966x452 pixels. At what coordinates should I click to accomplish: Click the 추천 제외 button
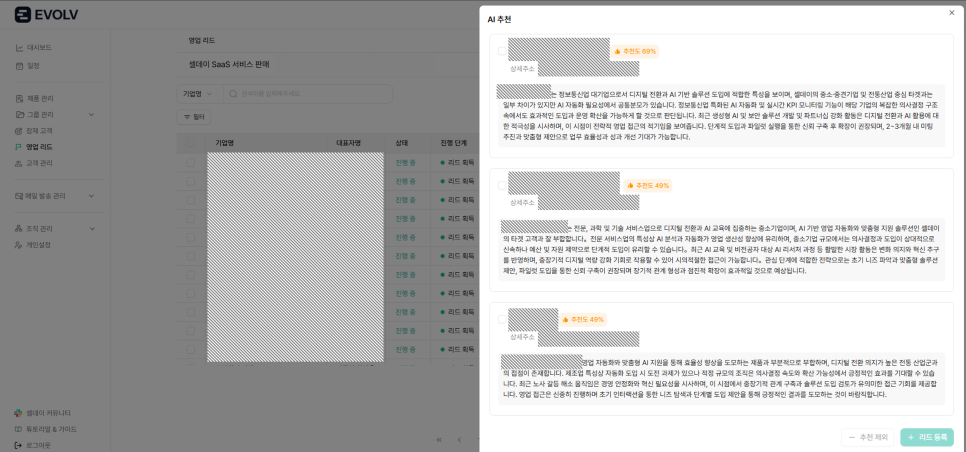tap(867, 437)
